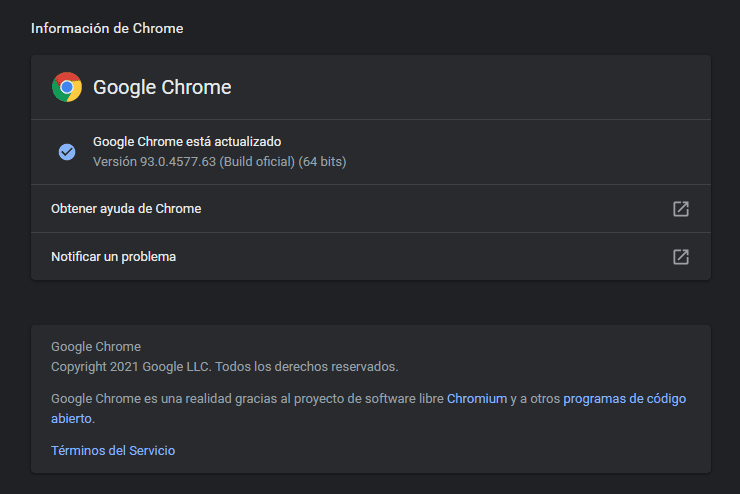This screenshot has height=494, width=740.
Task: Follow the Chromium link
Action: [477, 399]
